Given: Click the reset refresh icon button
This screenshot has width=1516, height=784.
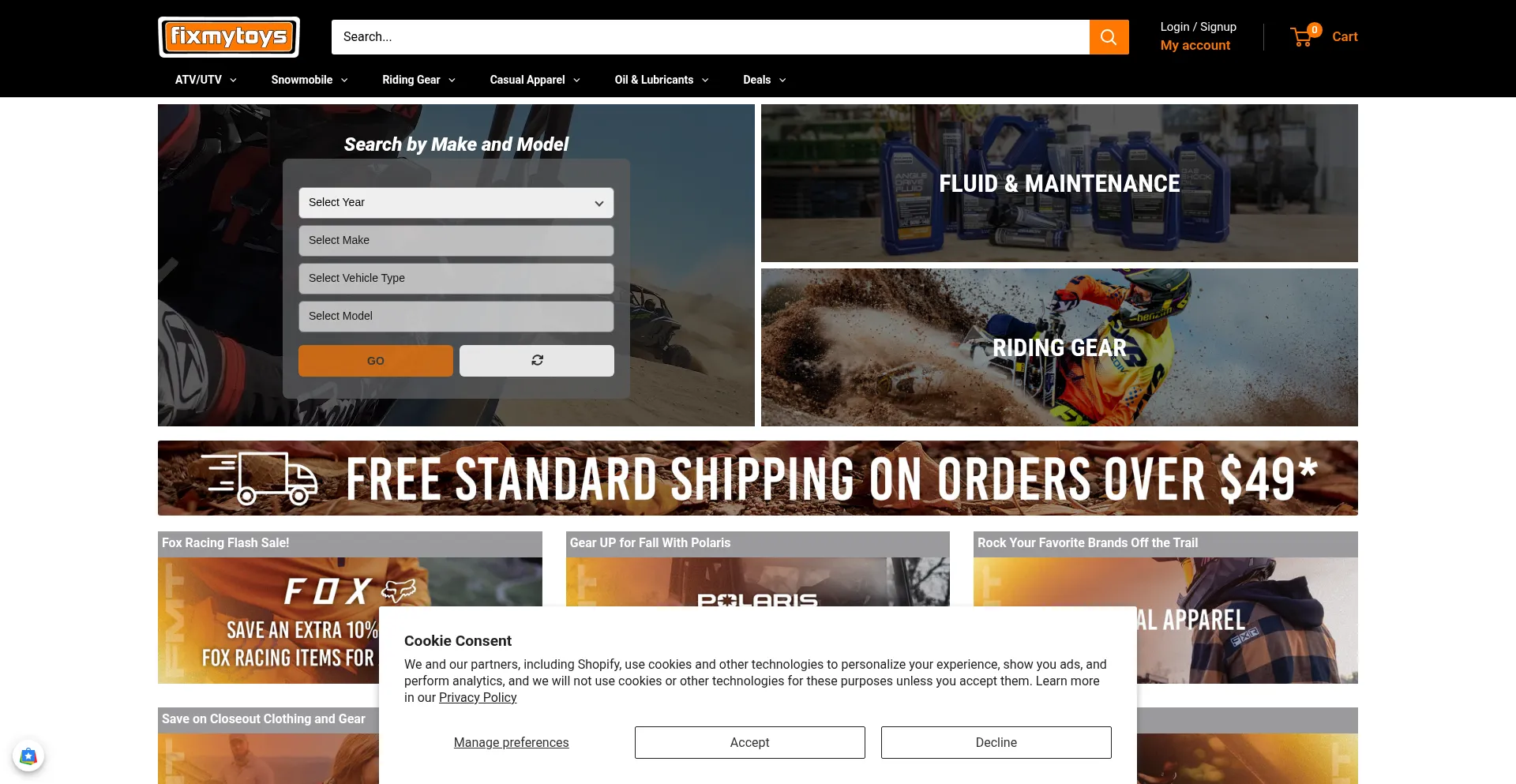Looking at the screenshot, I should [537, 361].
